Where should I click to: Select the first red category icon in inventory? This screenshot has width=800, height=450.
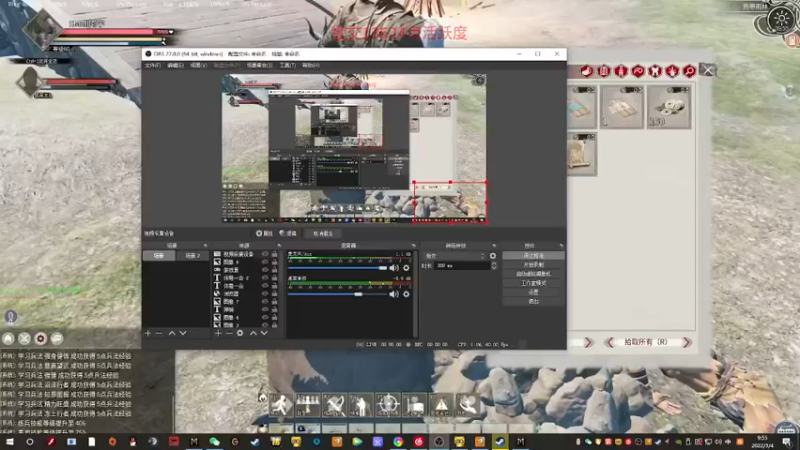point(586,71)
